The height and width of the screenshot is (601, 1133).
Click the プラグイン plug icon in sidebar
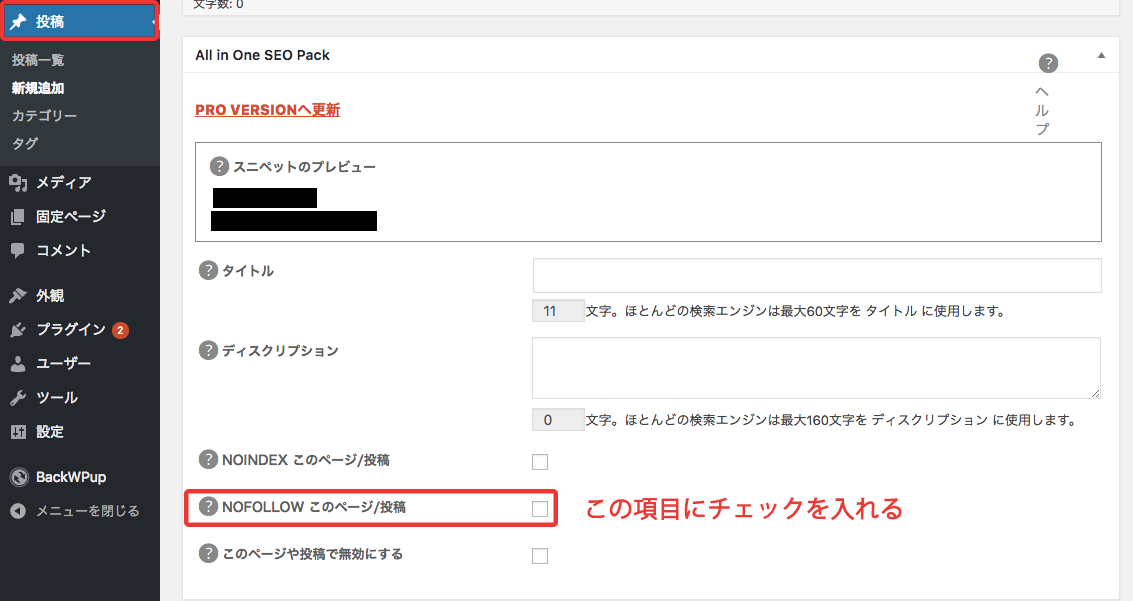pyautogui.click(x=18, y=330)
